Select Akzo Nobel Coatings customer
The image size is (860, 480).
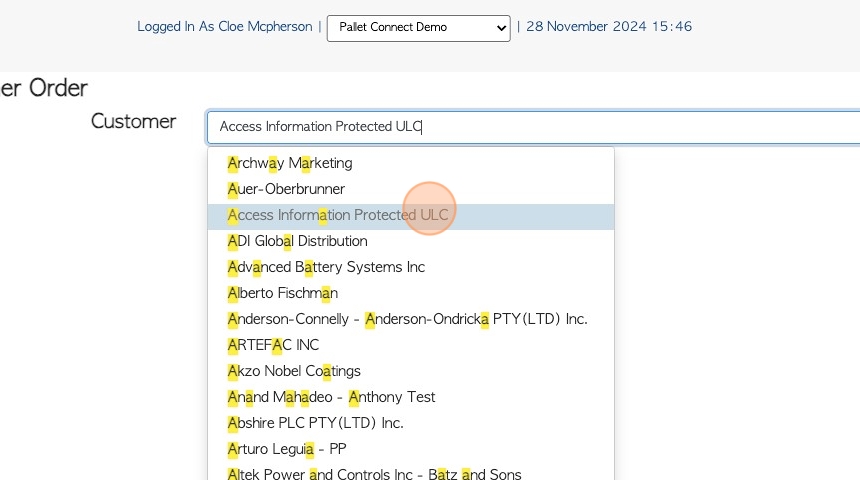click(x=411, y=371)
